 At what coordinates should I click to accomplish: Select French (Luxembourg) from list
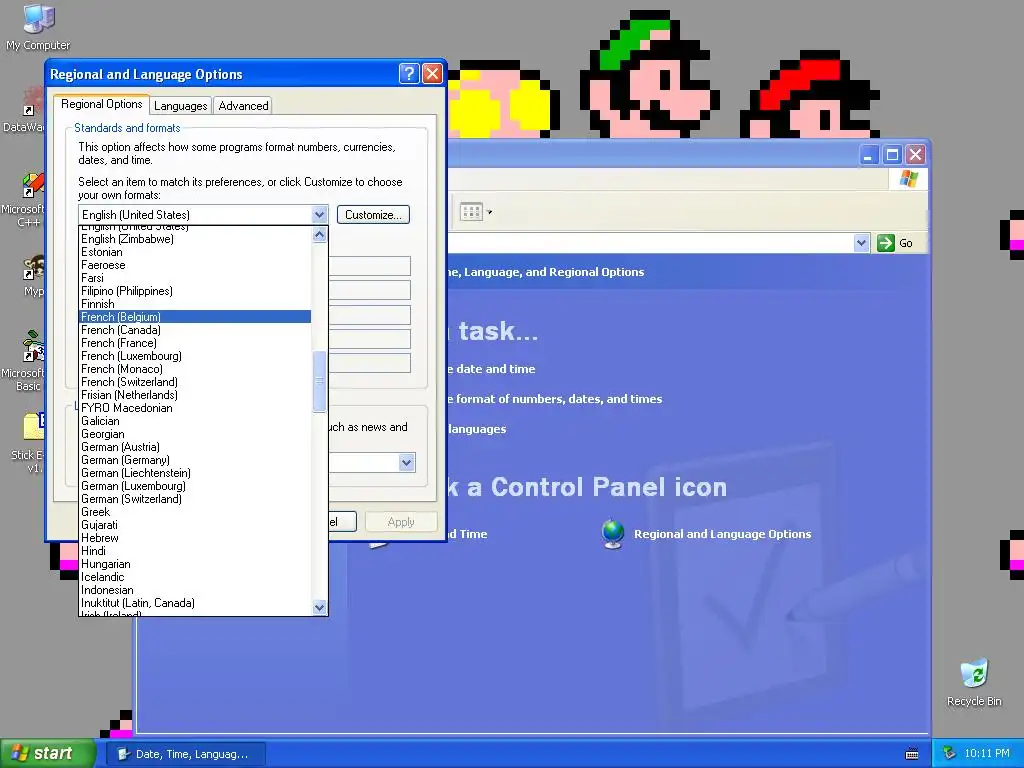195,356
